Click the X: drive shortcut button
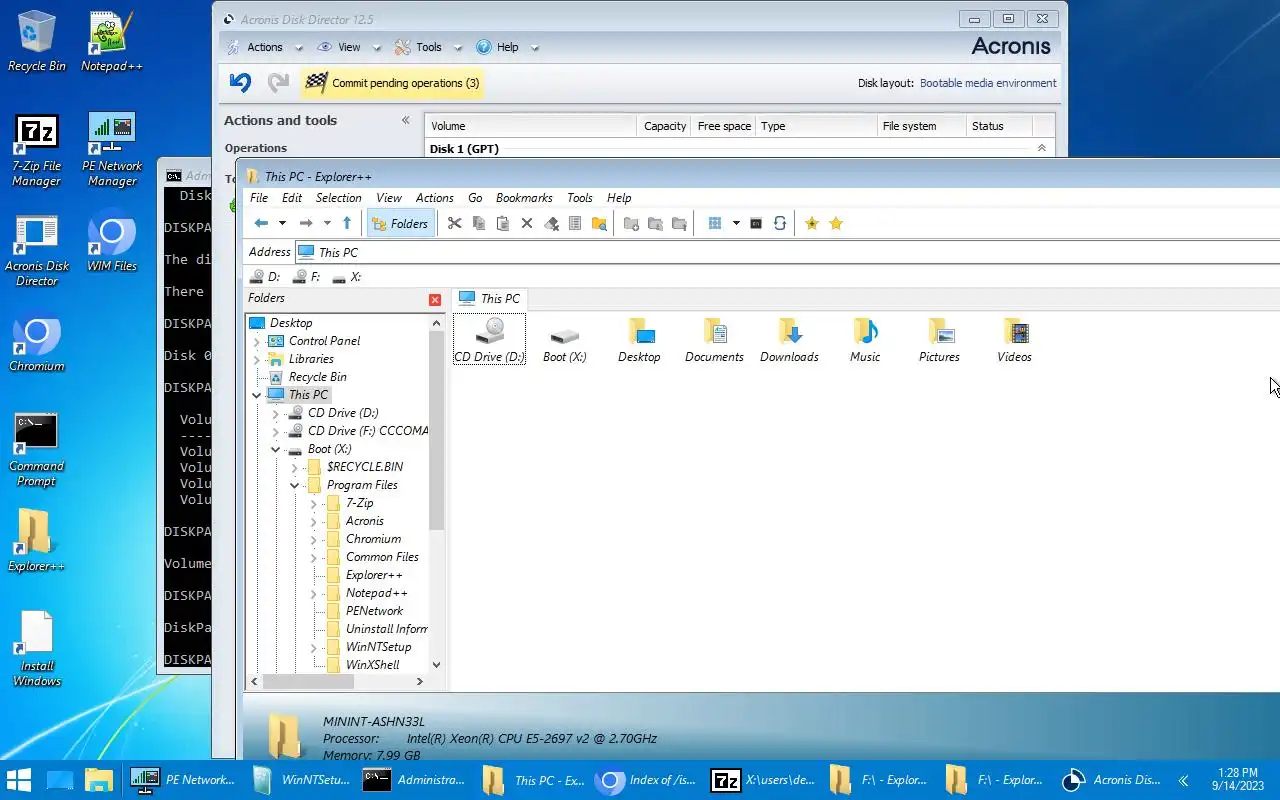This screenshot has height=800, width=1280. tap(347, 277)
